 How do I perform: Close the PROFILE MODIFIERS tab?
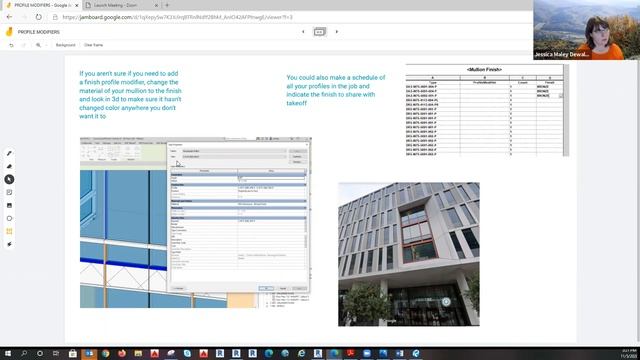(76, 5)
